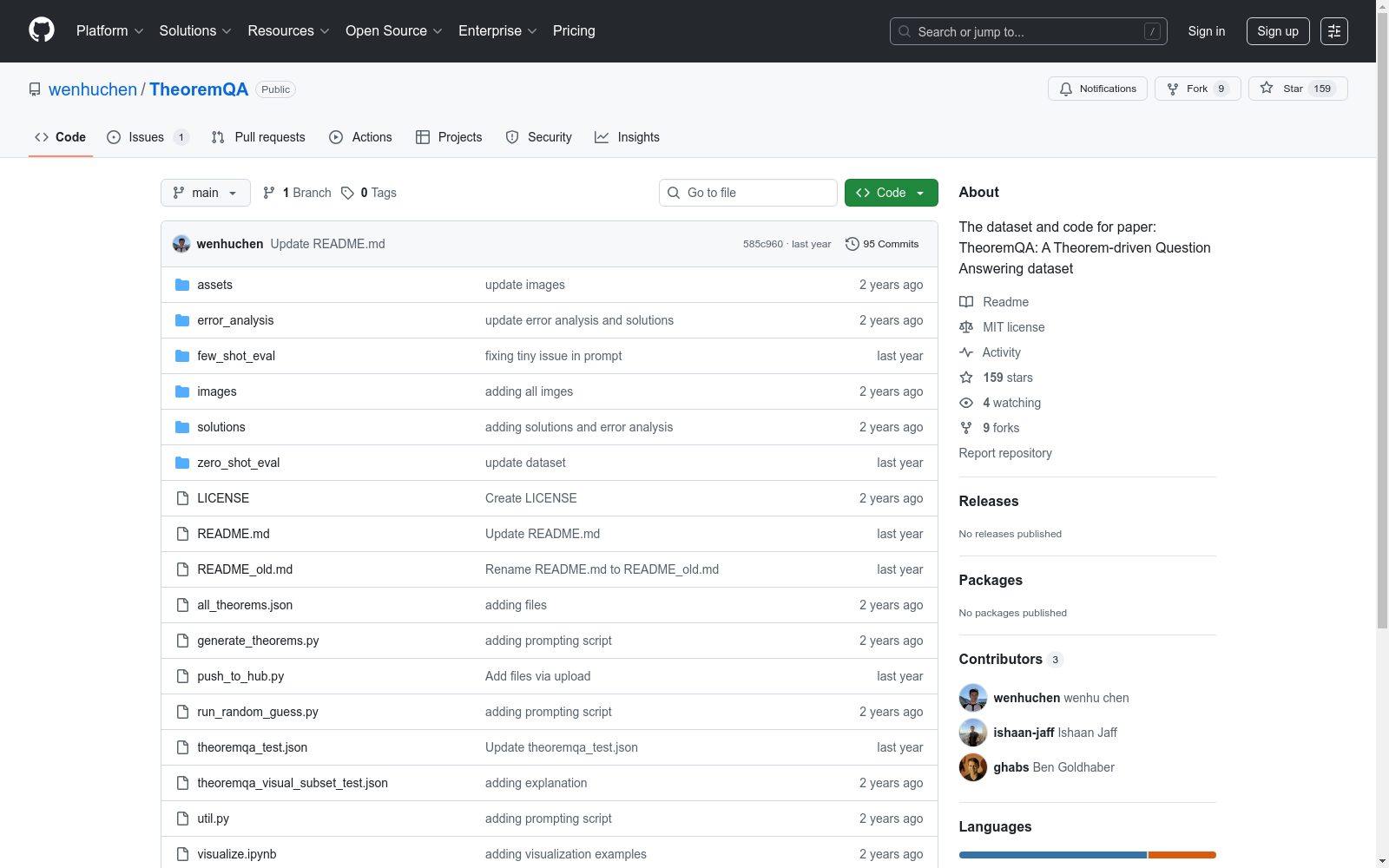Open the Tags list icon
1389x868 pixels.
(x=347, y=193)
